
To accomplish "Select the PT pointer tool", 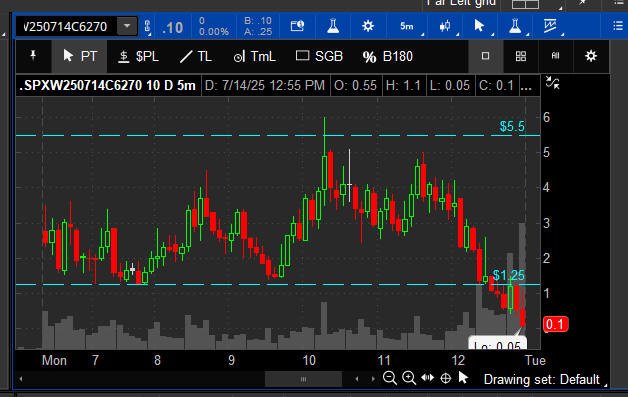I will pyautogui.click(x=80, y=56).
